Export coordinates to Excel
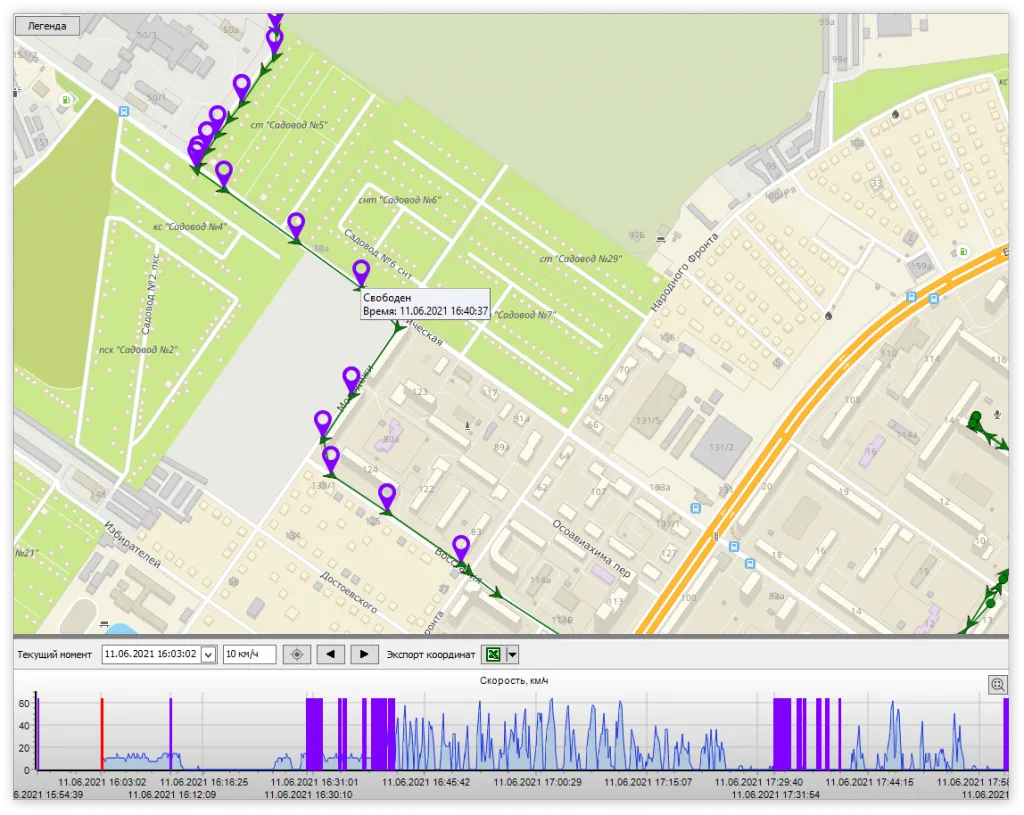This screenshot has width=1024, height=815. (x=493, y=654)
